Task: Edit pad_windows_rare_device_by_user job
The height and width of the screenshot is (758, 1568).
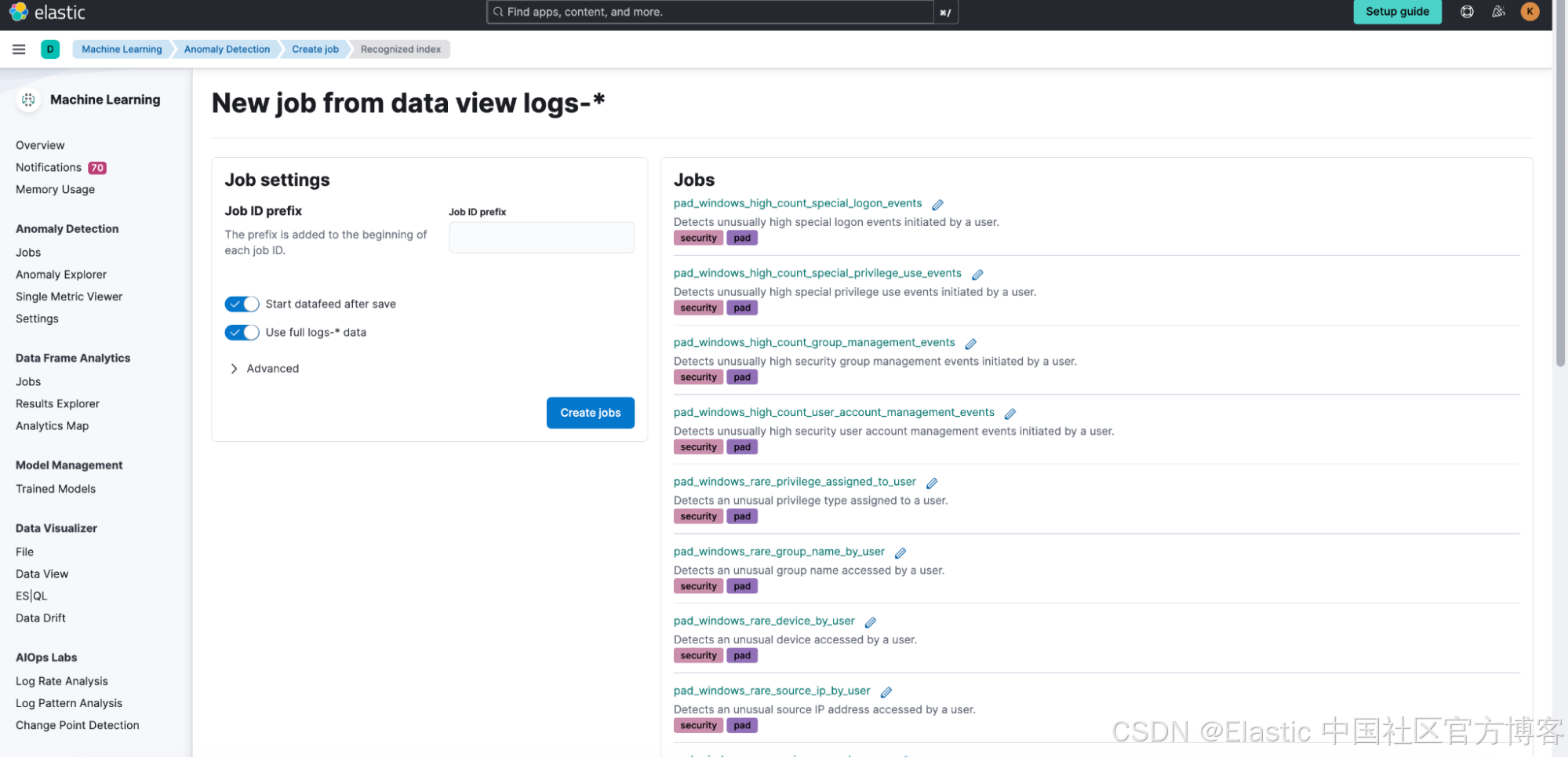Action: (x=871, y=622)
